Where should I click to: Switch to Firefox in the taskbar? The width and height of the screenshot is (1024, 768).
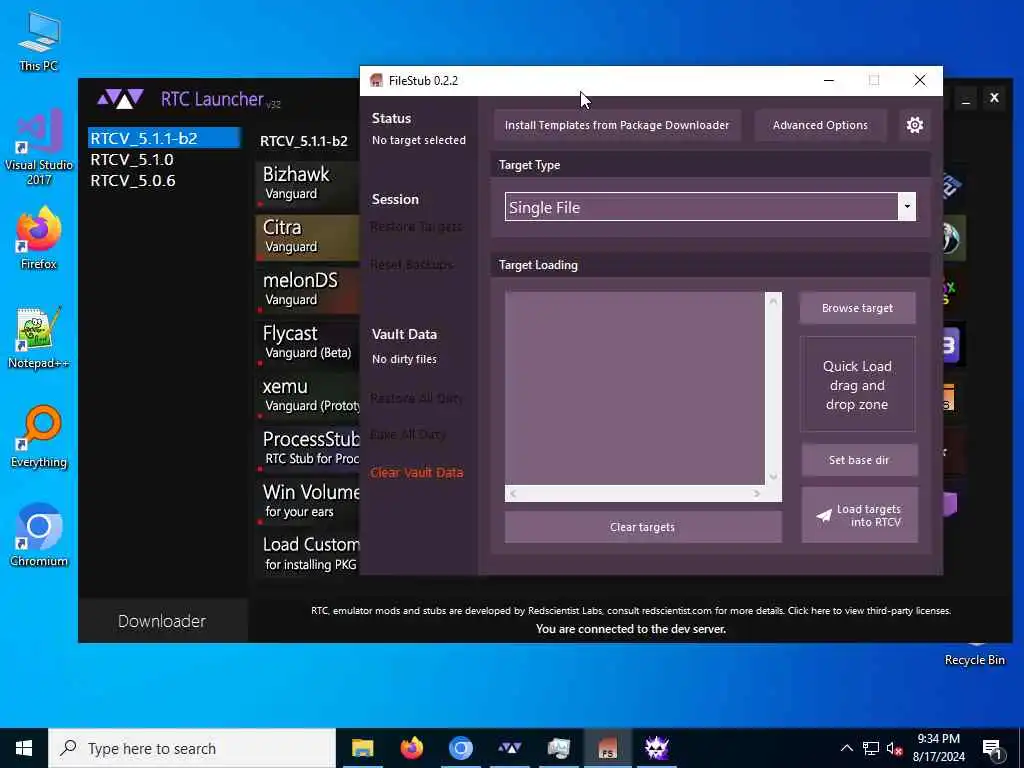coord(411,748)
